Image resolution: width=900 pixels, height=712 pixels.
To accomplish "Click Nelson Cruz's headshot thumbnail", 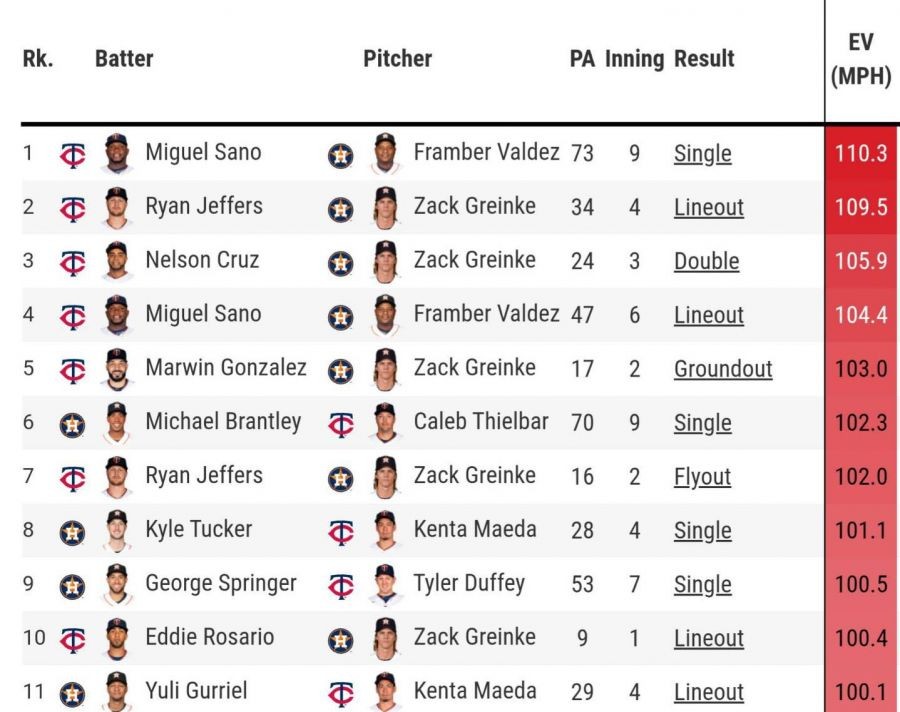I will click(117, 262).
